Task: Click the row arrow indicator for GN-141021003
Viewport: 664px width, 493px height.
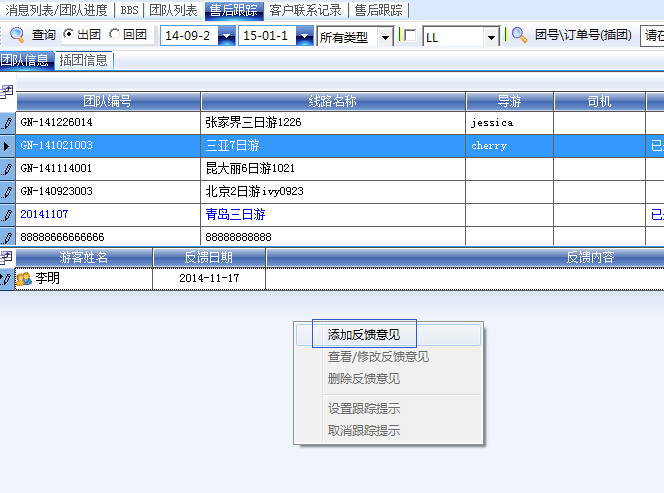Action: [x=8, y=146]
